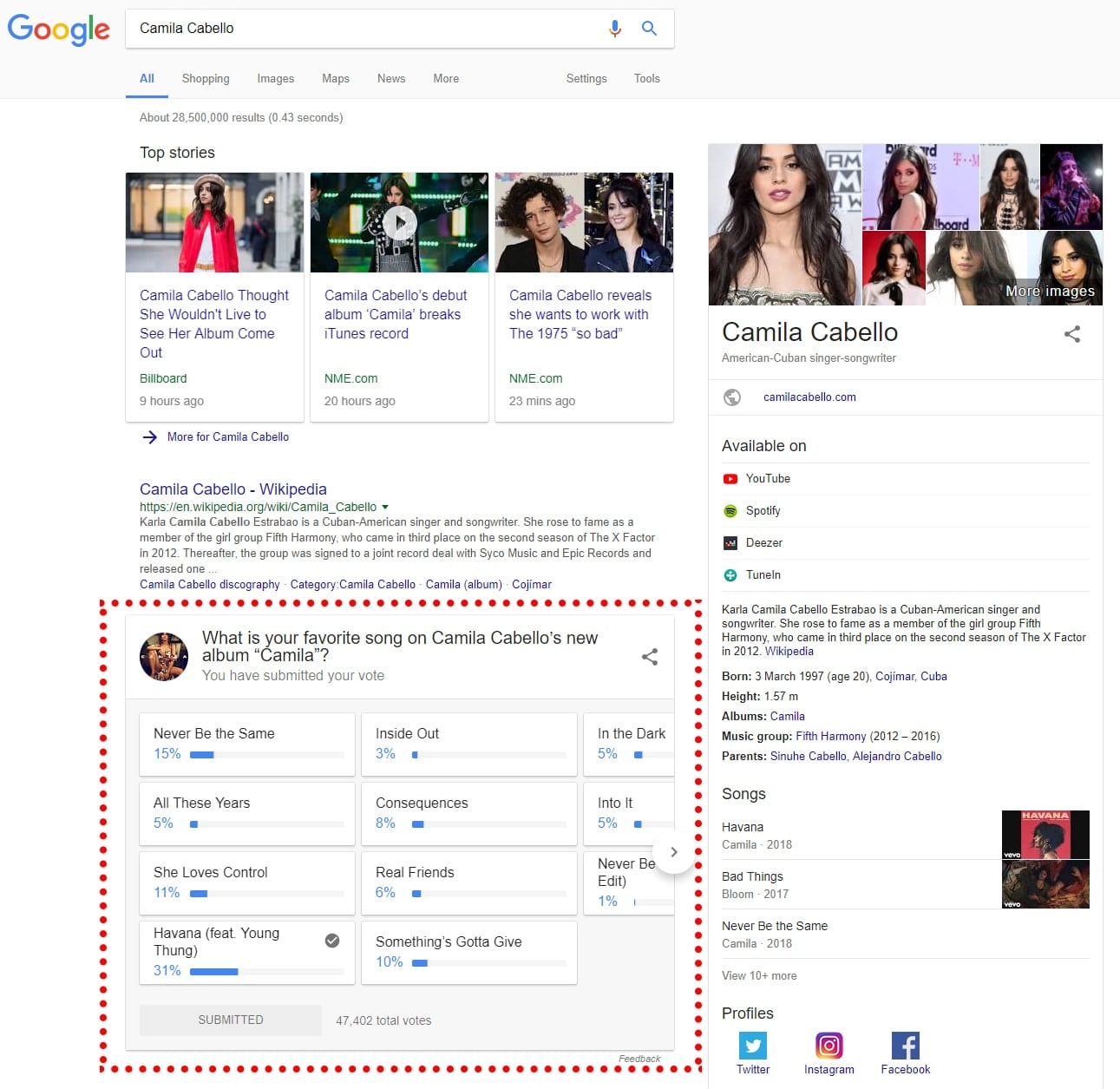This screenshot has width=1120, height=1089.
Task: Open the More search categories menu
Action: click(446, 78)
